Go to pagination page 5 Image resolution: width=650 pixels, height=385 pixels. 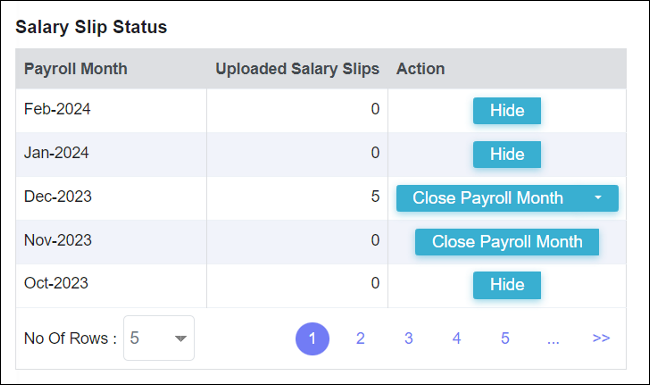[x=505, y=339]
